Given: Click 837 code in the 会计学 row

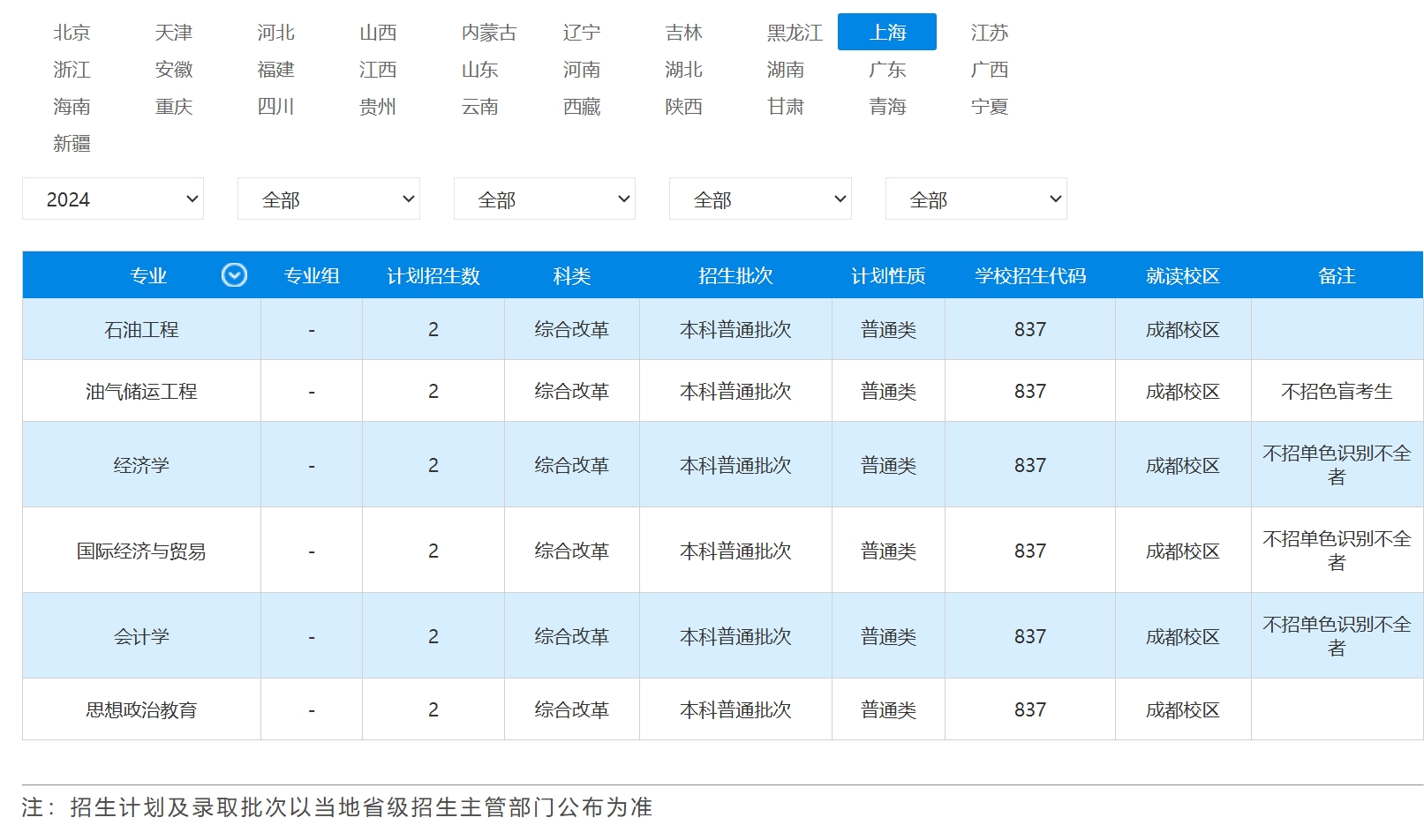Looking at the screenshot, I should pyautogui.click(x=1030, y=636).
